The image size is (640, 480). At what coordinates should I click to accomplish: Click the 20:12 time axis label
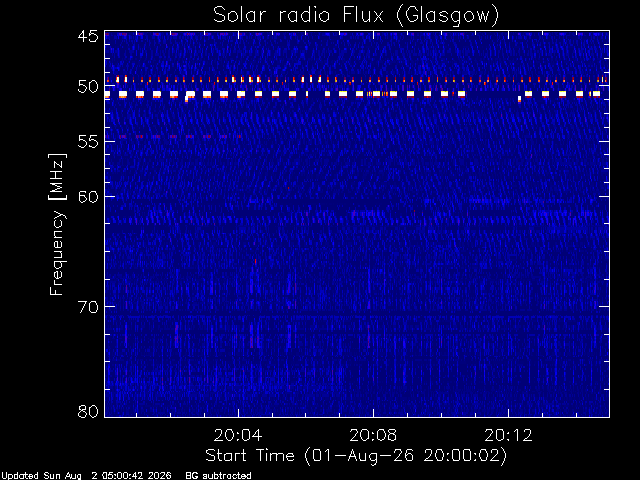point(508,435)
